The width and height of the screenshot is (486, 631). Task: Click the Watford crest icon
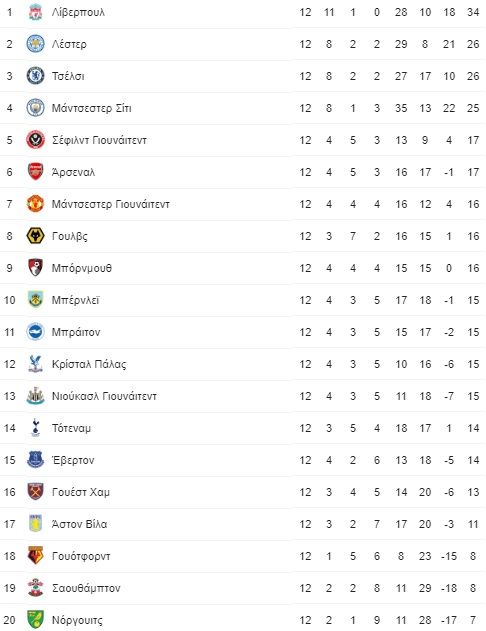click(x=35, y=556)
